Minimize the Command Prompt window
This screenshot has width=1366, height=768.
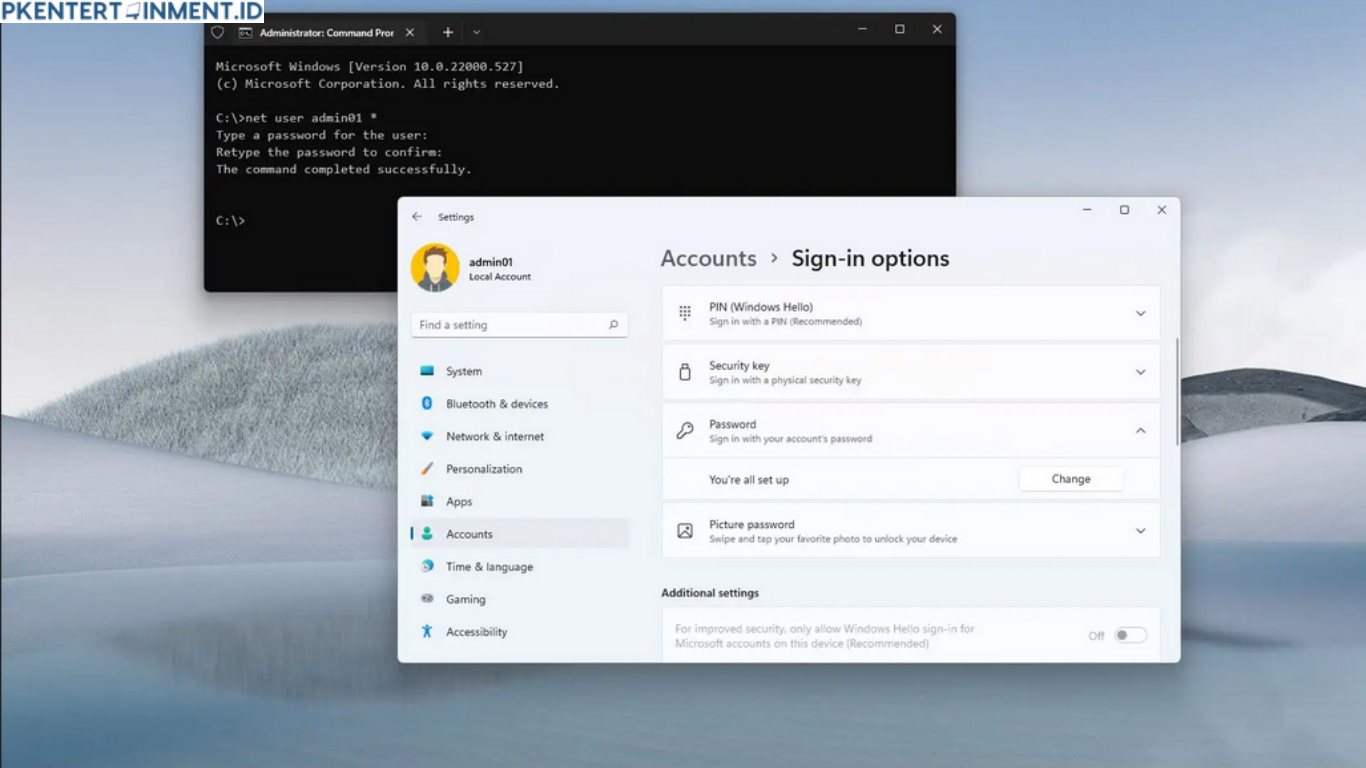click(x=862, y=29)
